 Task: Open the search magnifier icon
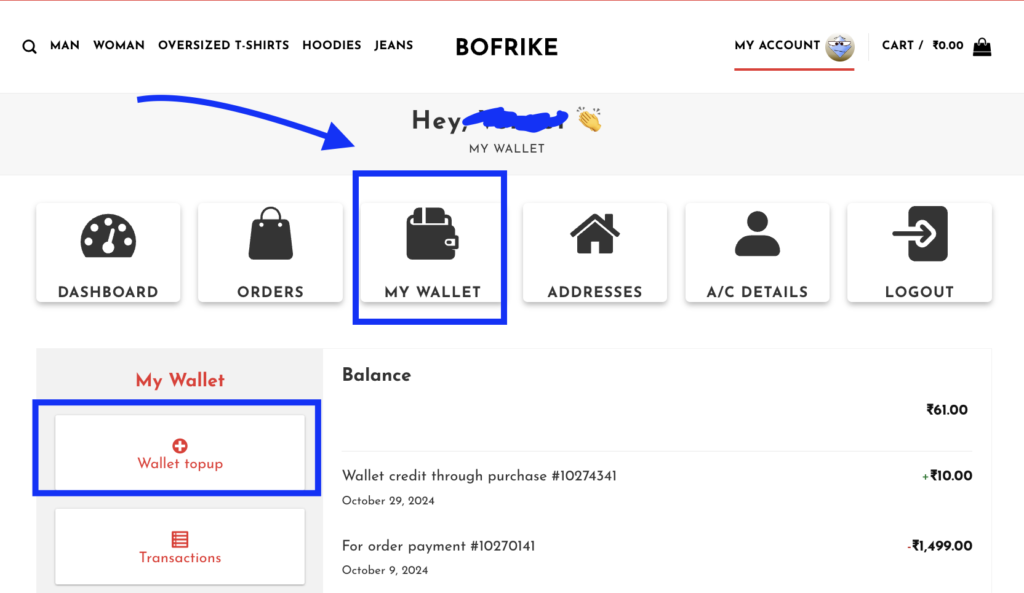click(29, 46)
